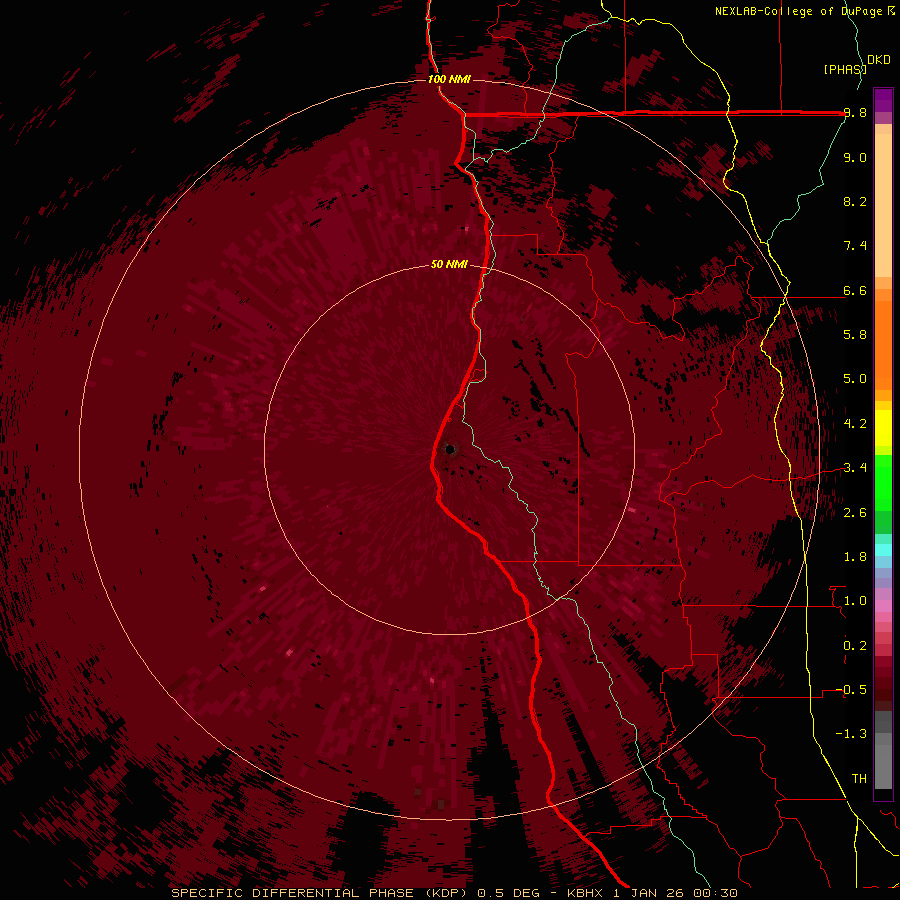The width and height of the screenshot is (900, 900).
Task: Click the -1.3 scale value
Action: [x=851, y=734]
